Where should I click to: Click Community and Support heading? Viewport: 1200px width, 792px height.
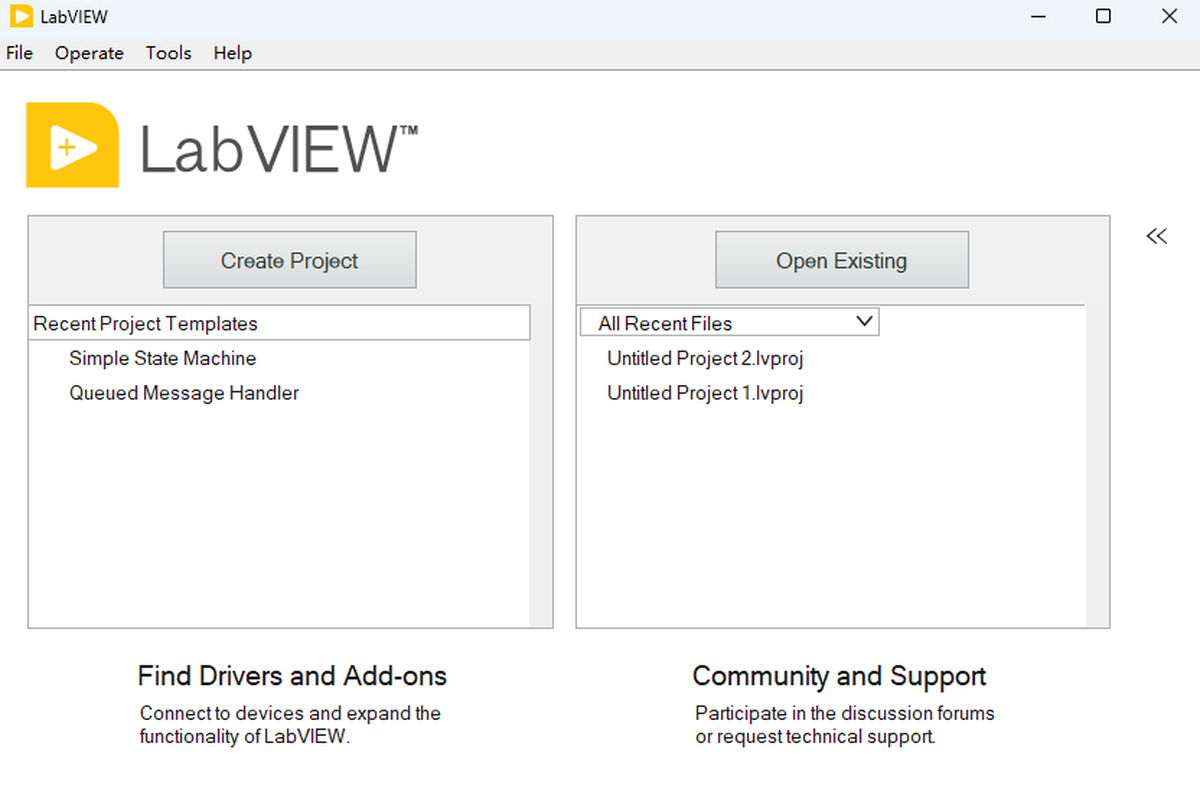point(839,676)
